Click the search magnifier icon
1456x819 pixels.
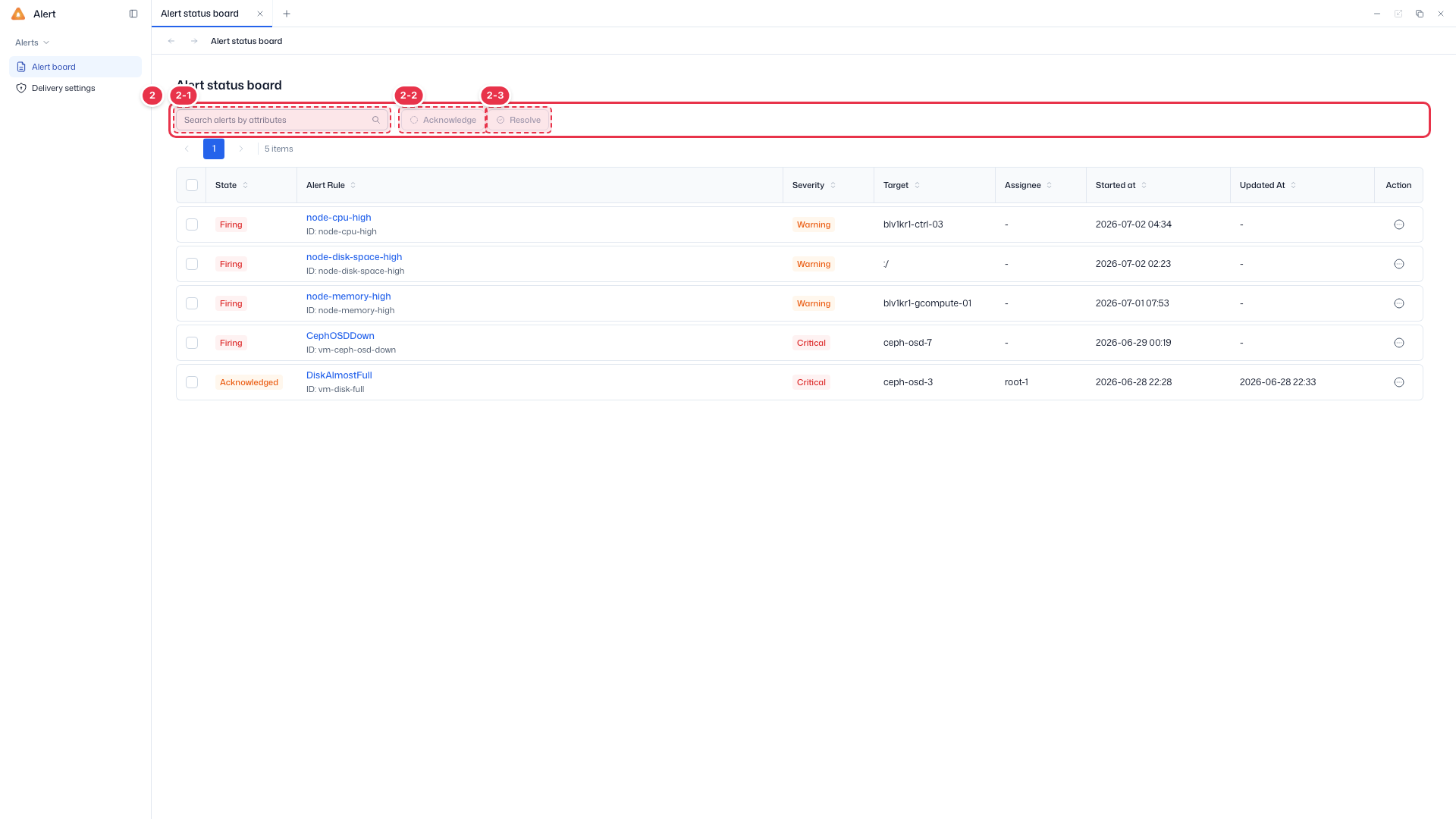(x=376, y=120)
